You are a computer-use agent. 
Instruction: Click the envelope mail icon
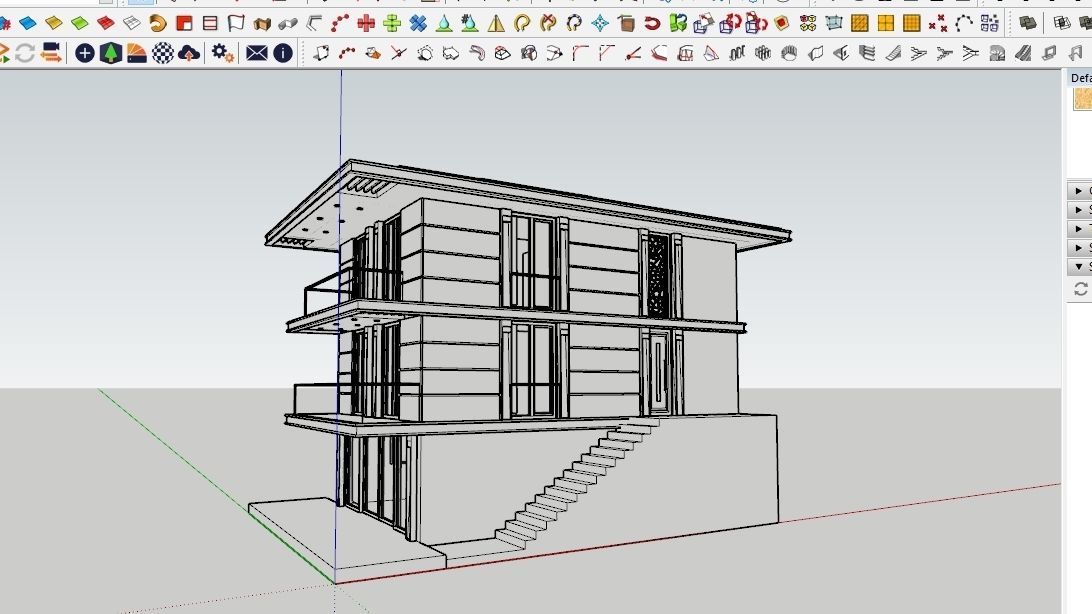click(256, 53)
